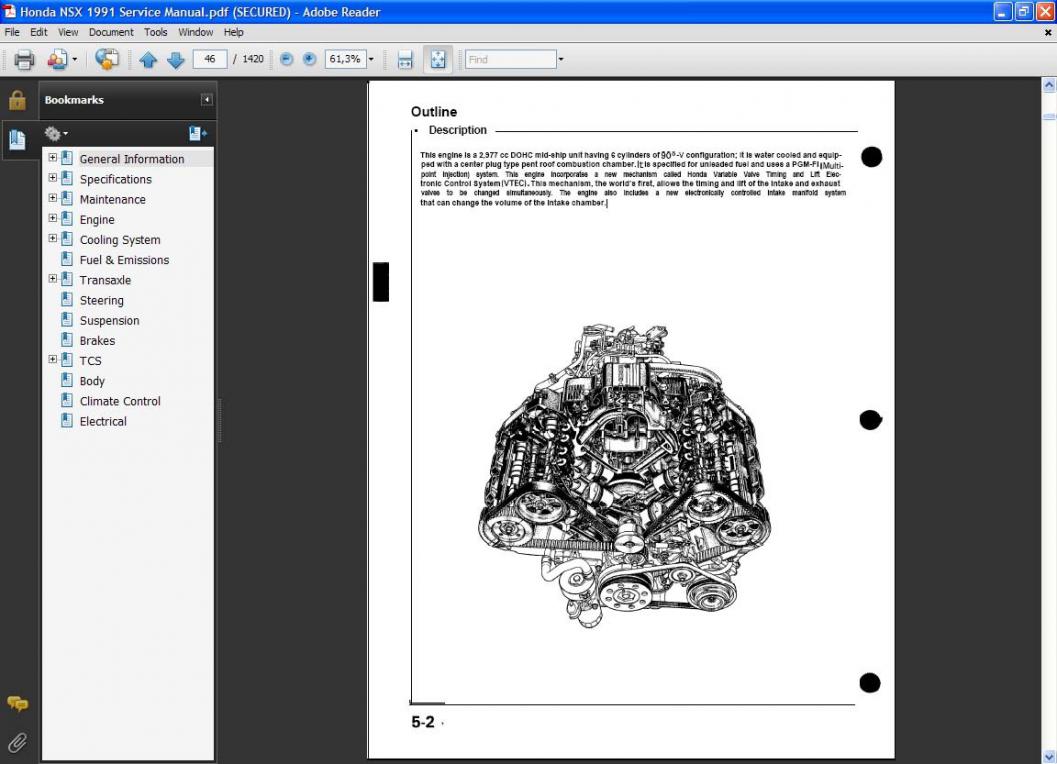Open the Attachments paperclip icon
This screenshot has height=764, width=1057.
coord(18,742)
